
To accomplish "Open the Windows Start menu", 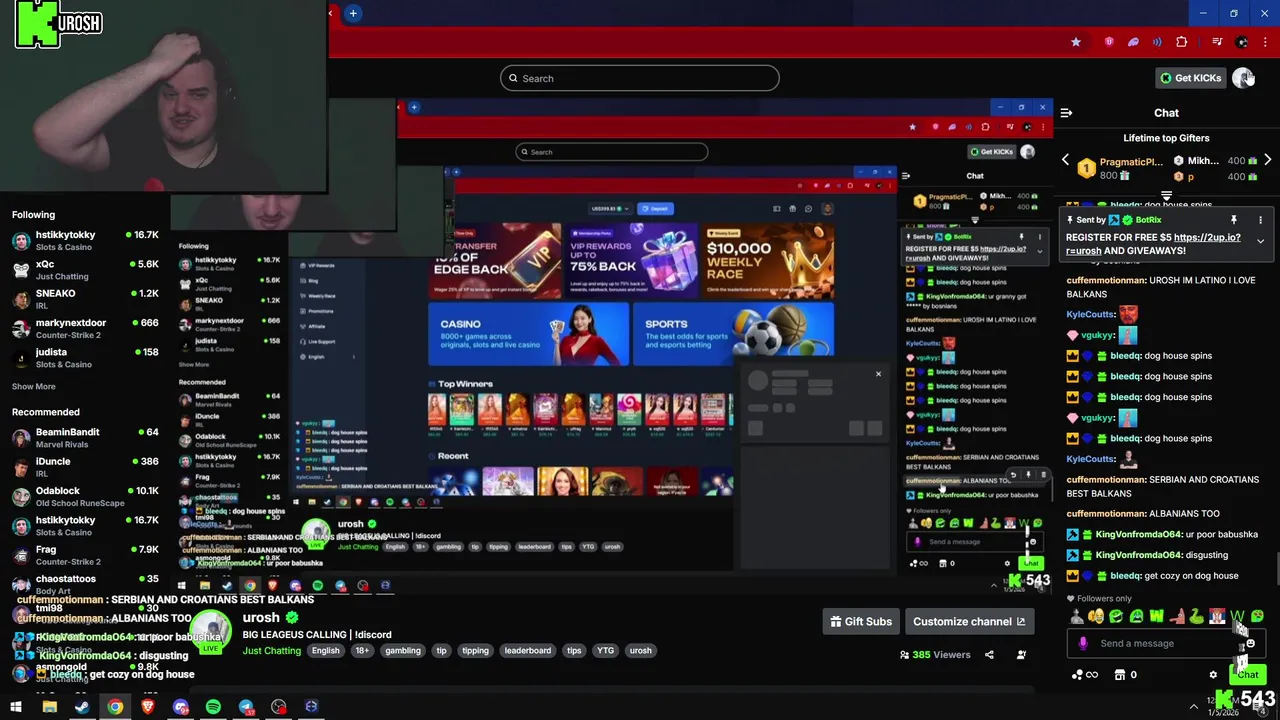I will [16, 707].
